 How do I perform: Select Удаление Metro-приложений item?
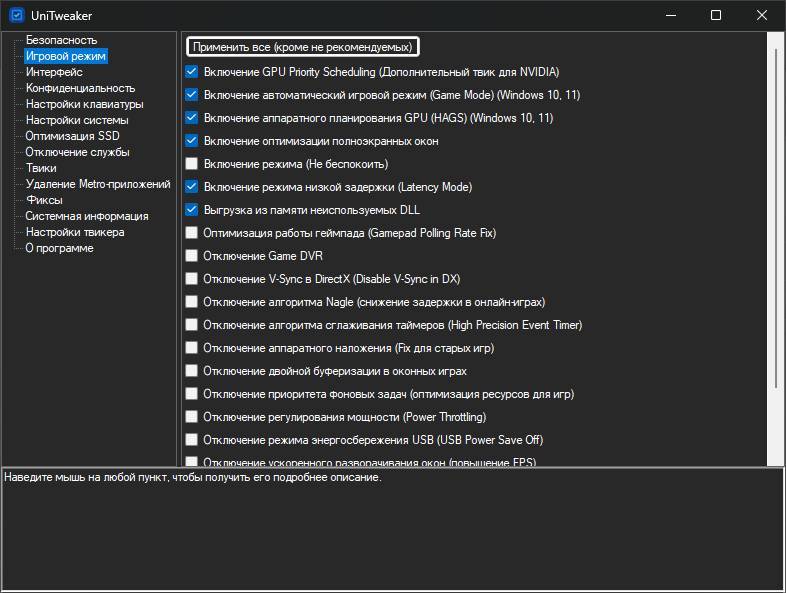(x=98, y=184)
